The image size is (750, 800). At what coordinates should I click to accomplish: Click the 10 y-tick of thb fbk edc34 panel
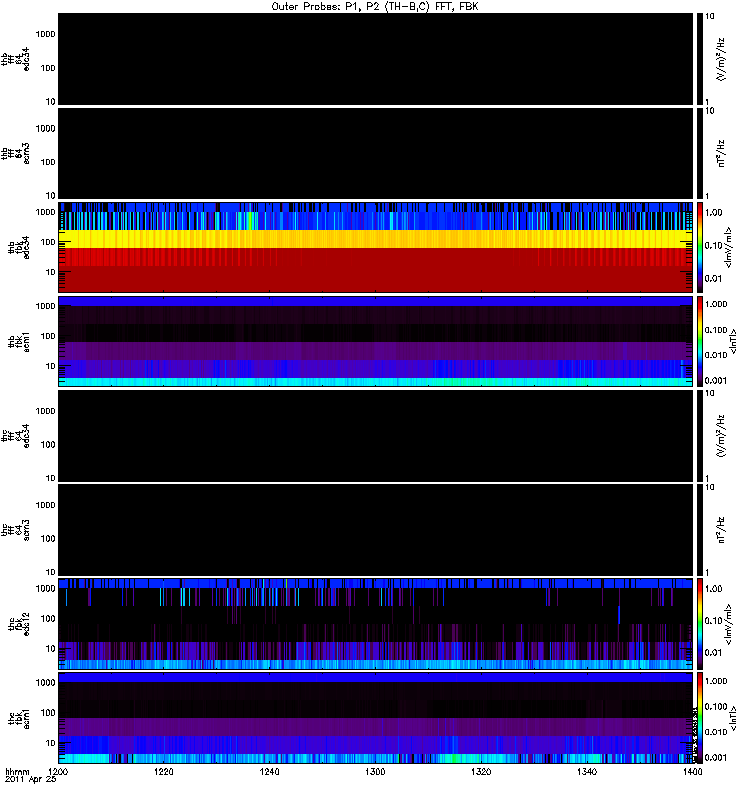coord(50,272)
